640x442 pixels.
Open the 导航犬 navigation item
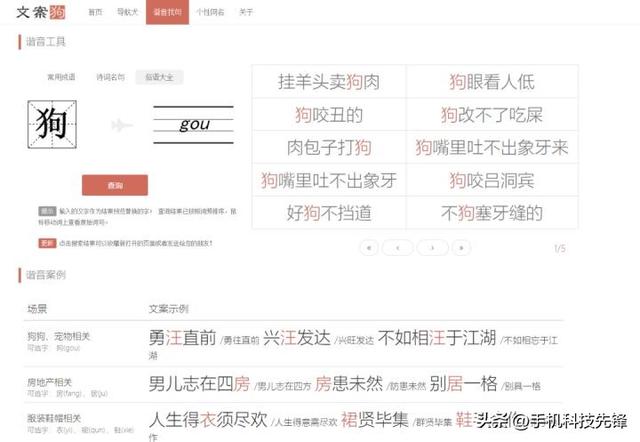(x=127, y=12)
